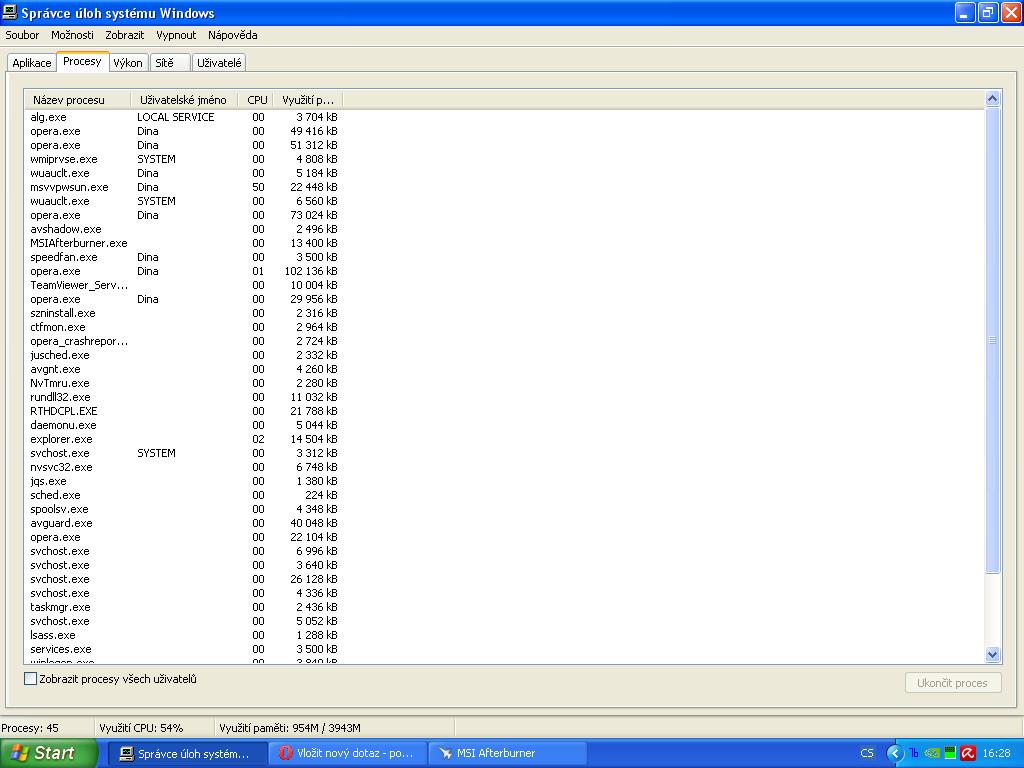Click the CS language indicator

click(x=867, y=753)
